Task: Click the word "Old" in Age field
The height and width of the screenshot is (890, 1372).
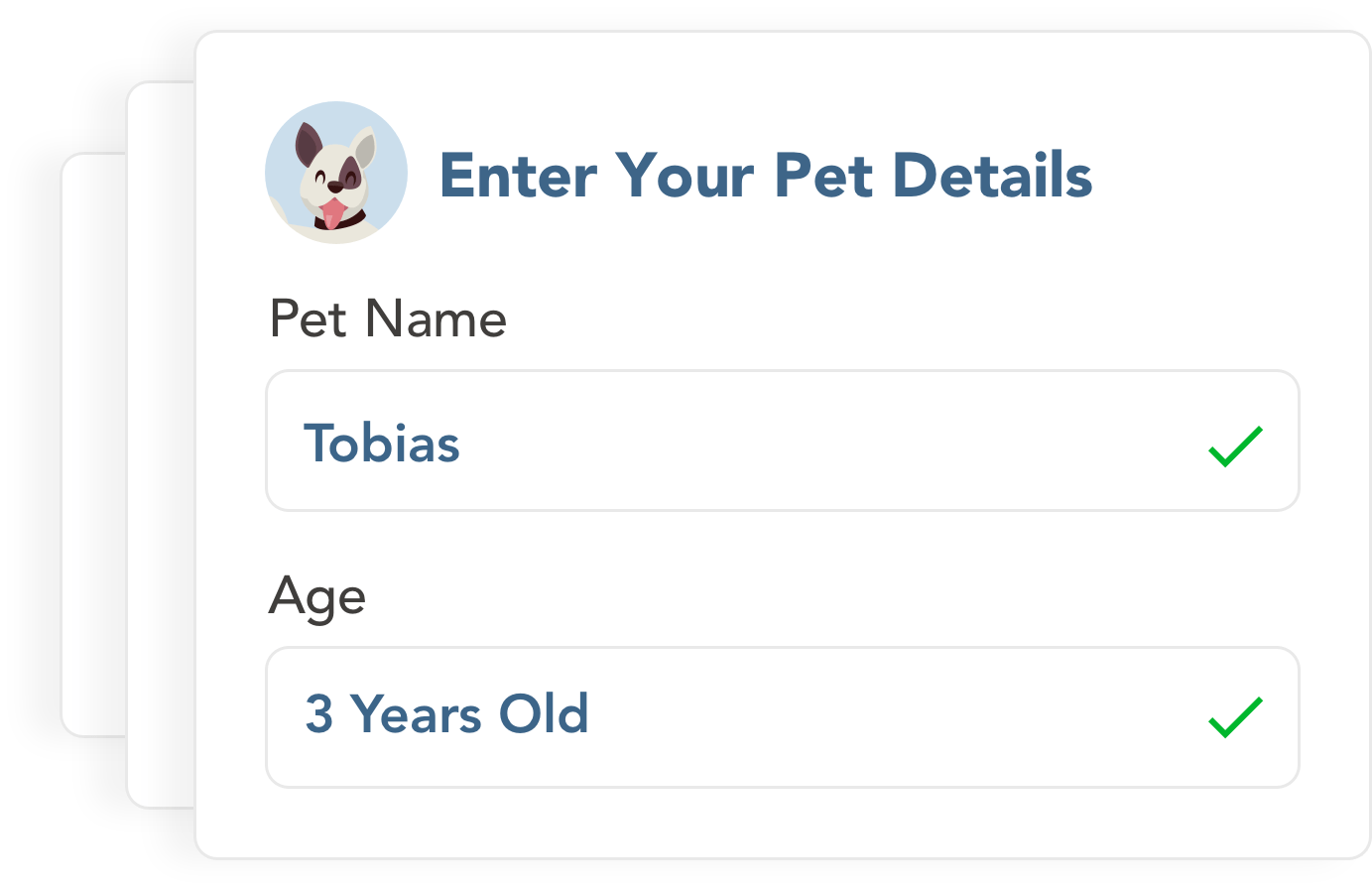Action: [x=544, y=714]
